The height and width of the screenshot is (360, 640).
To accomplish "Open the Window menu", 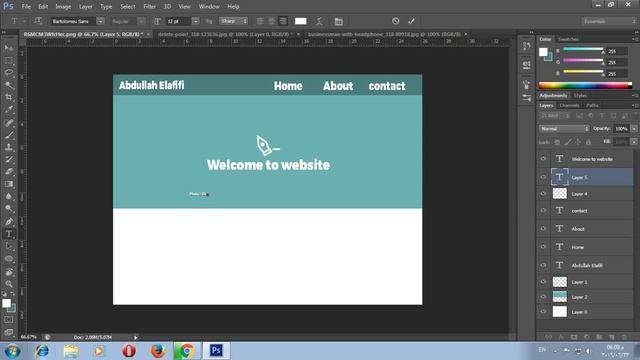I will click(209, 7).
